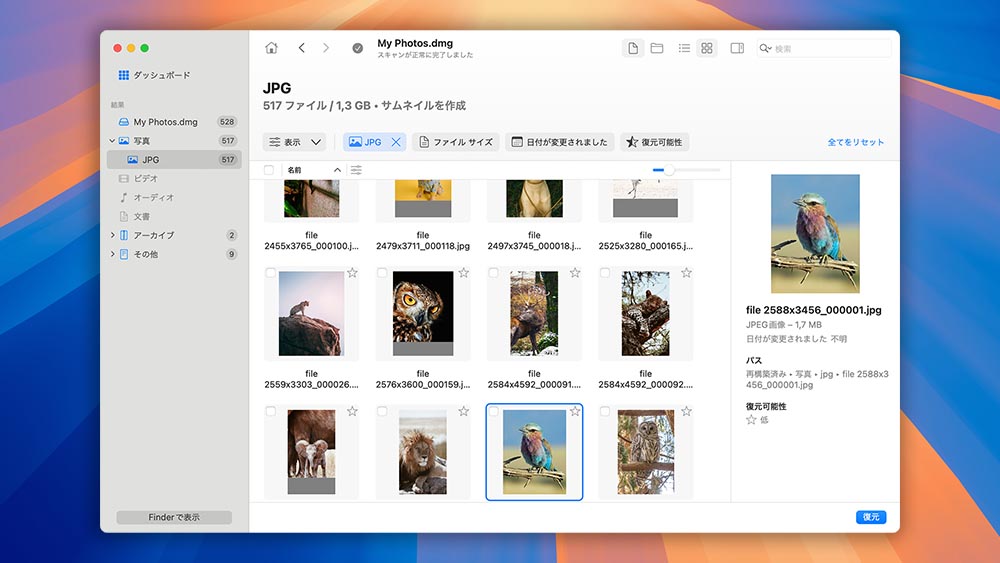The width and height of the screenshot is (1000, 563).
Task: Click the Finderで表示 button
Action: point(174,517)
